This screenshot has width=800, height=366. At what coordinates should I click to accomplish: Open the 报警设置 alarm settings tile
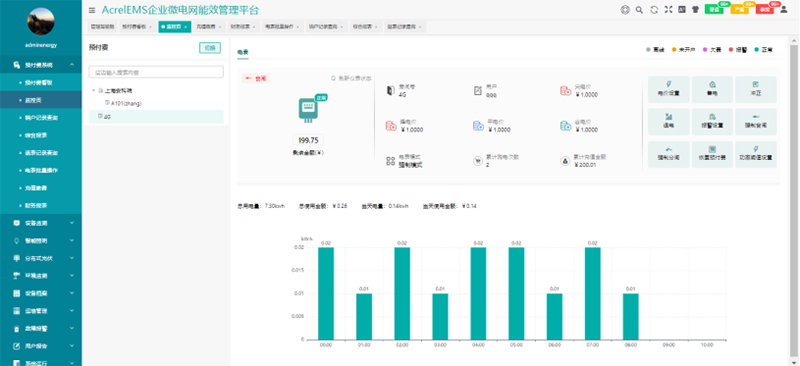[712, 121]
